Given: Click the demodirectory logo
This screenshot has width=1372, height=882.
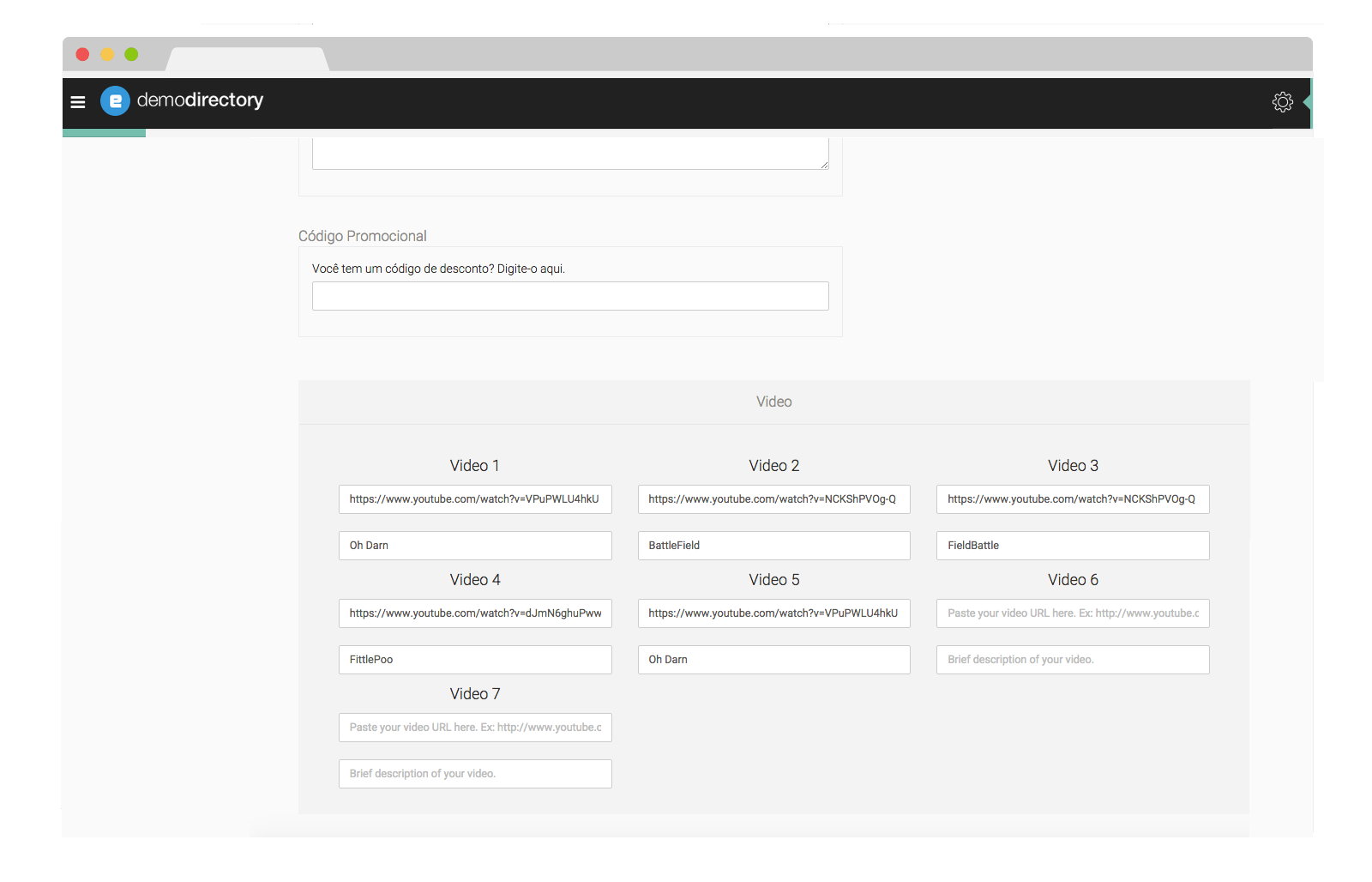Looking at the screenshot, I should pos(182,100).
